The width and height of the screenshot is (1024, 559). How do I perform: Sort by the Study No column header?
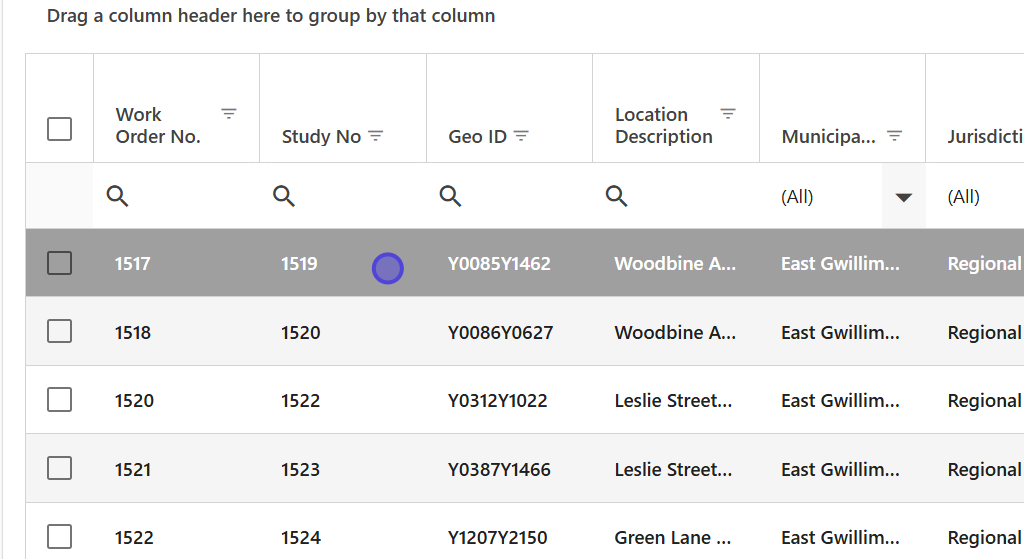[321, 137]
